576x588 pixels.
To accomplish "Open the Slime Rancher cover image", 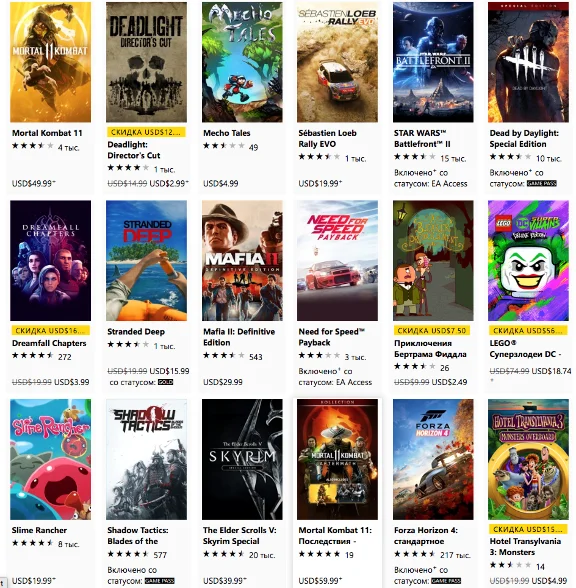I will point(51,459).
